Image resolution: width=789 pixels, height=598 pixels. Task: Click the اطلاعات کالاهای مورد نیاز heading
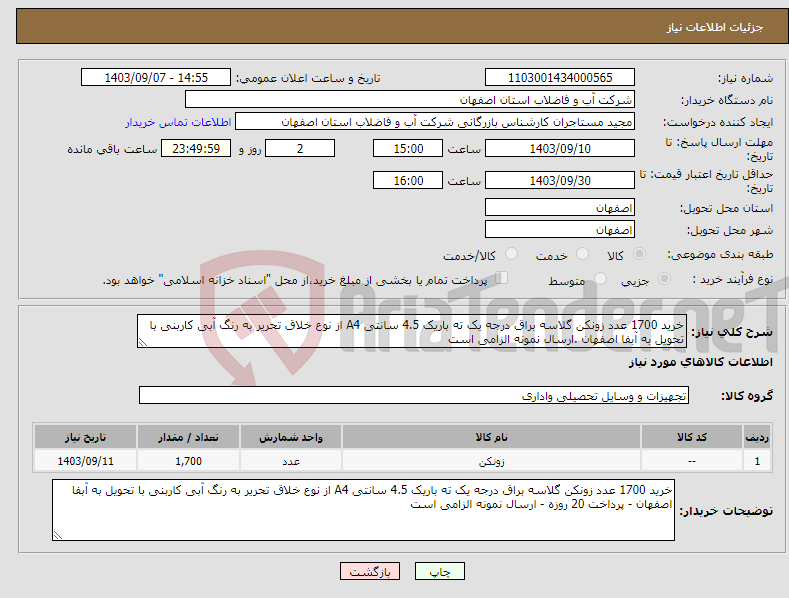tap(700, 362)
